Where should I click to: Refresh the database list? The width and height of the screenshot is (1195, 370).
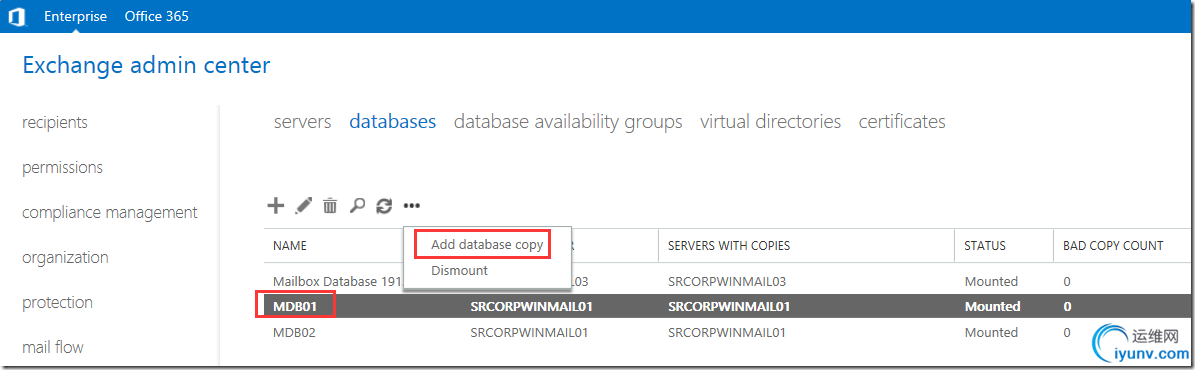[x=384, y=205]
